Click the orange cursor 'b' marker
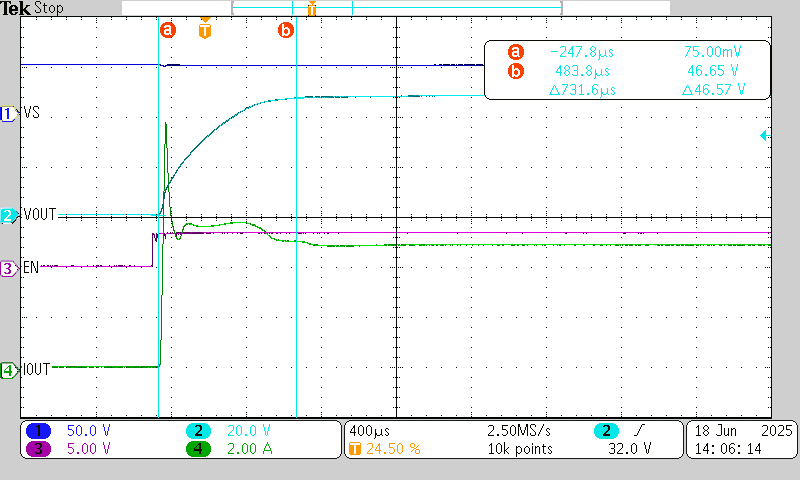Image resolution: width=800 pixels, height=480 pixels. coord(286,30)
